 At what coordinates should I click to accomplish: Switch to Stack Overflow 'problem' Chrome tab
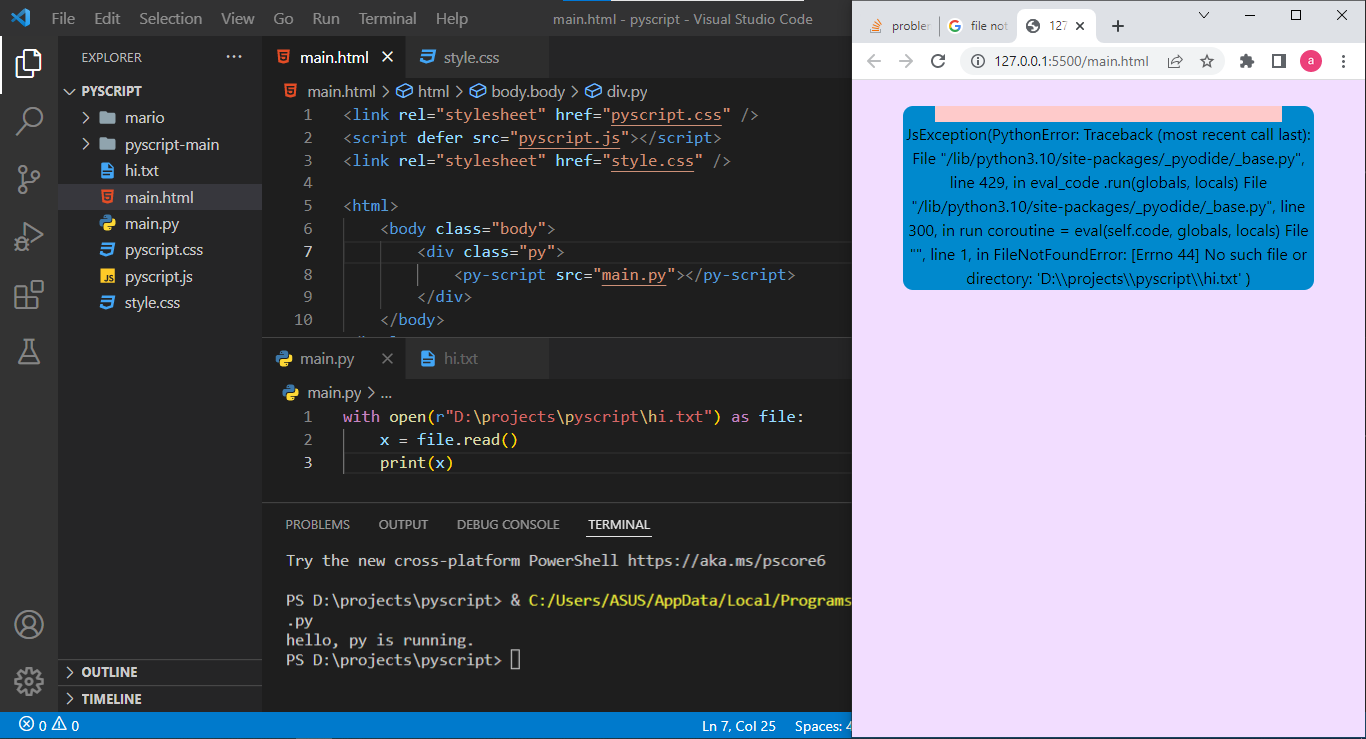pos(900,26)
